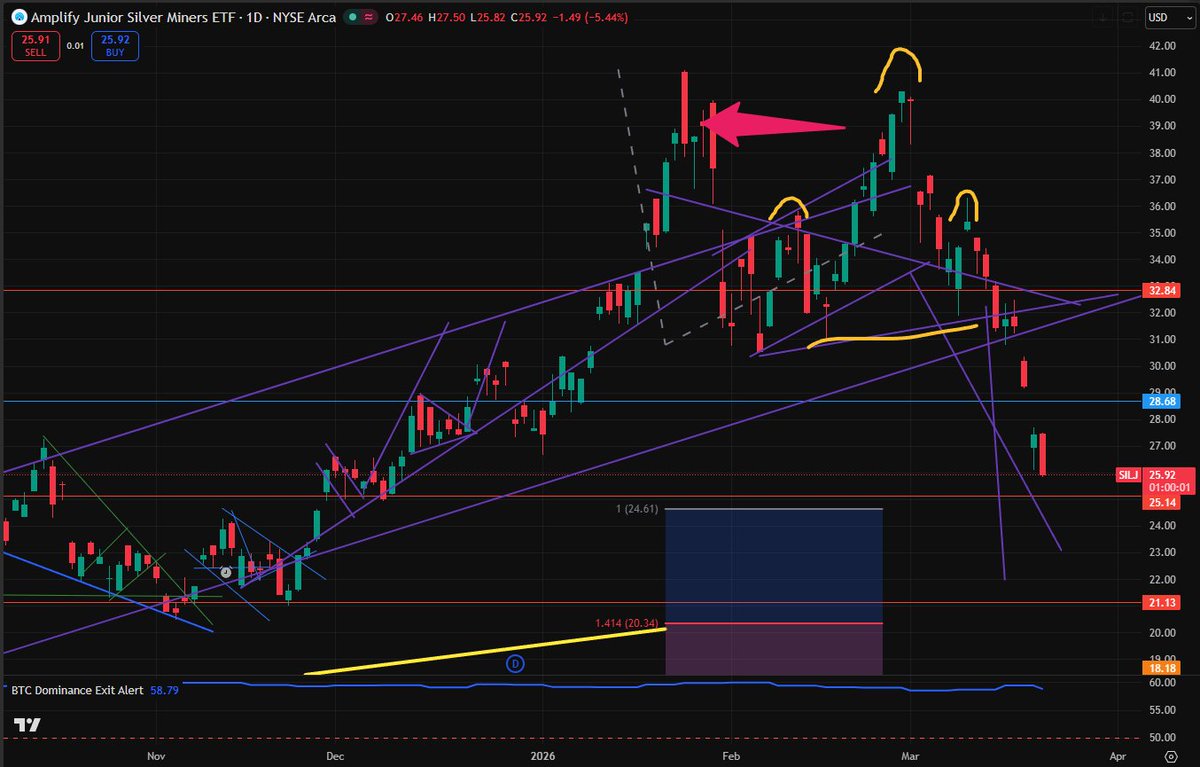Click the −1.49 (−5.44%) change value
Viewport: 1200px width, 767px height.
click(591, 17)
